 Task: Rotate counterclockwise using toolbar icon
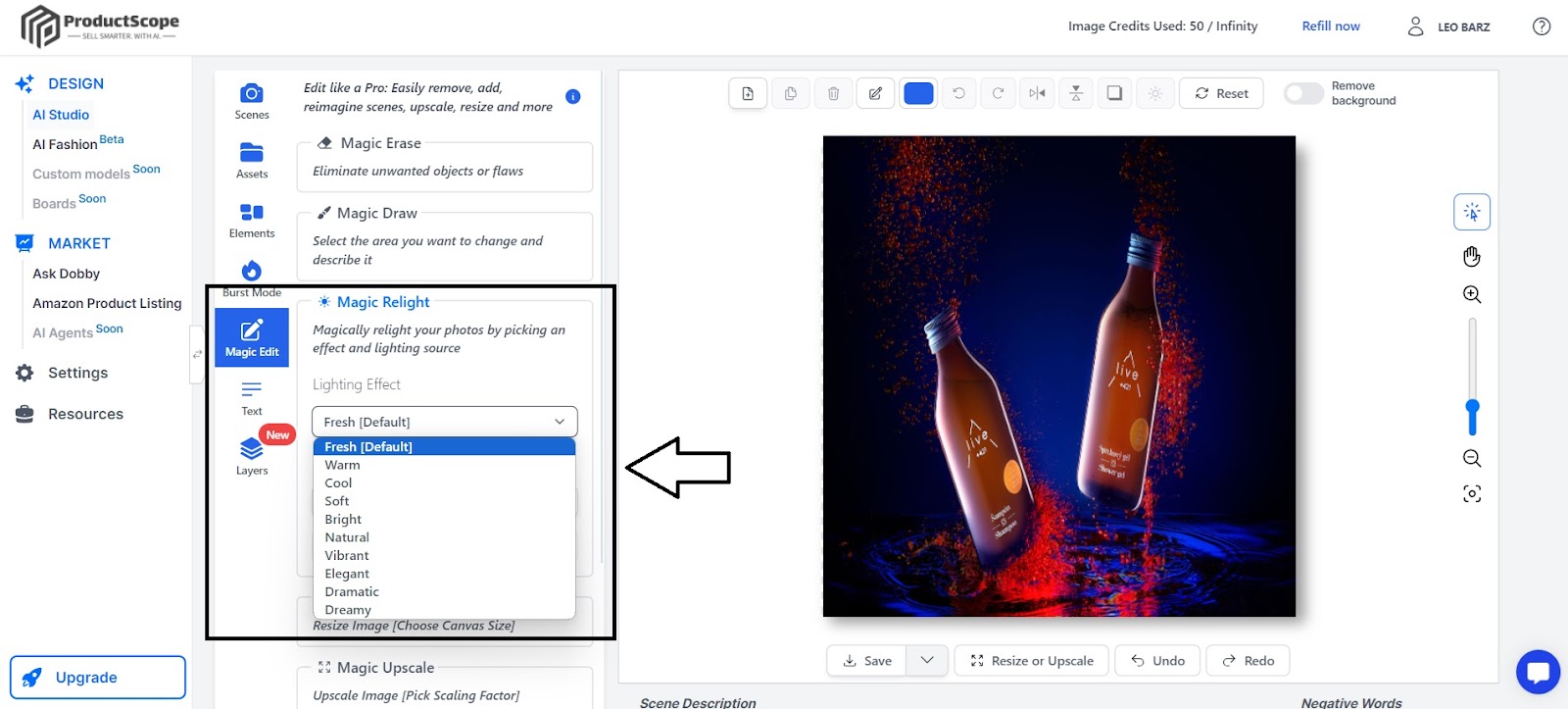[958, 93]
